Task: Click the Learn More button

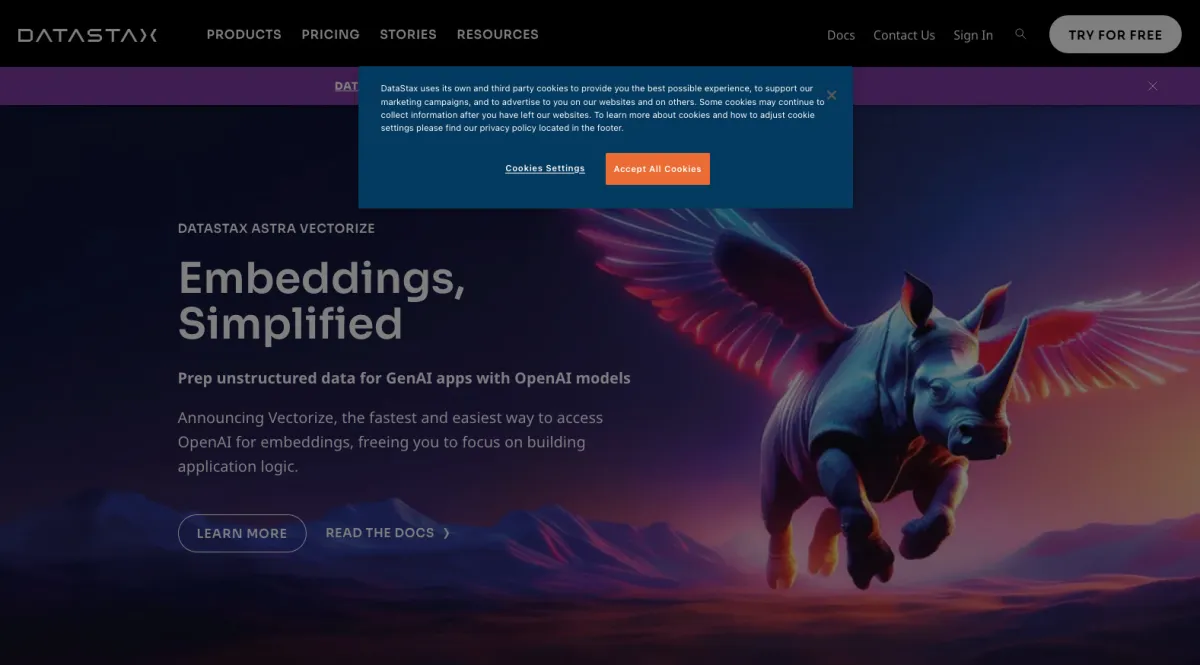Action: coord(242,533)
